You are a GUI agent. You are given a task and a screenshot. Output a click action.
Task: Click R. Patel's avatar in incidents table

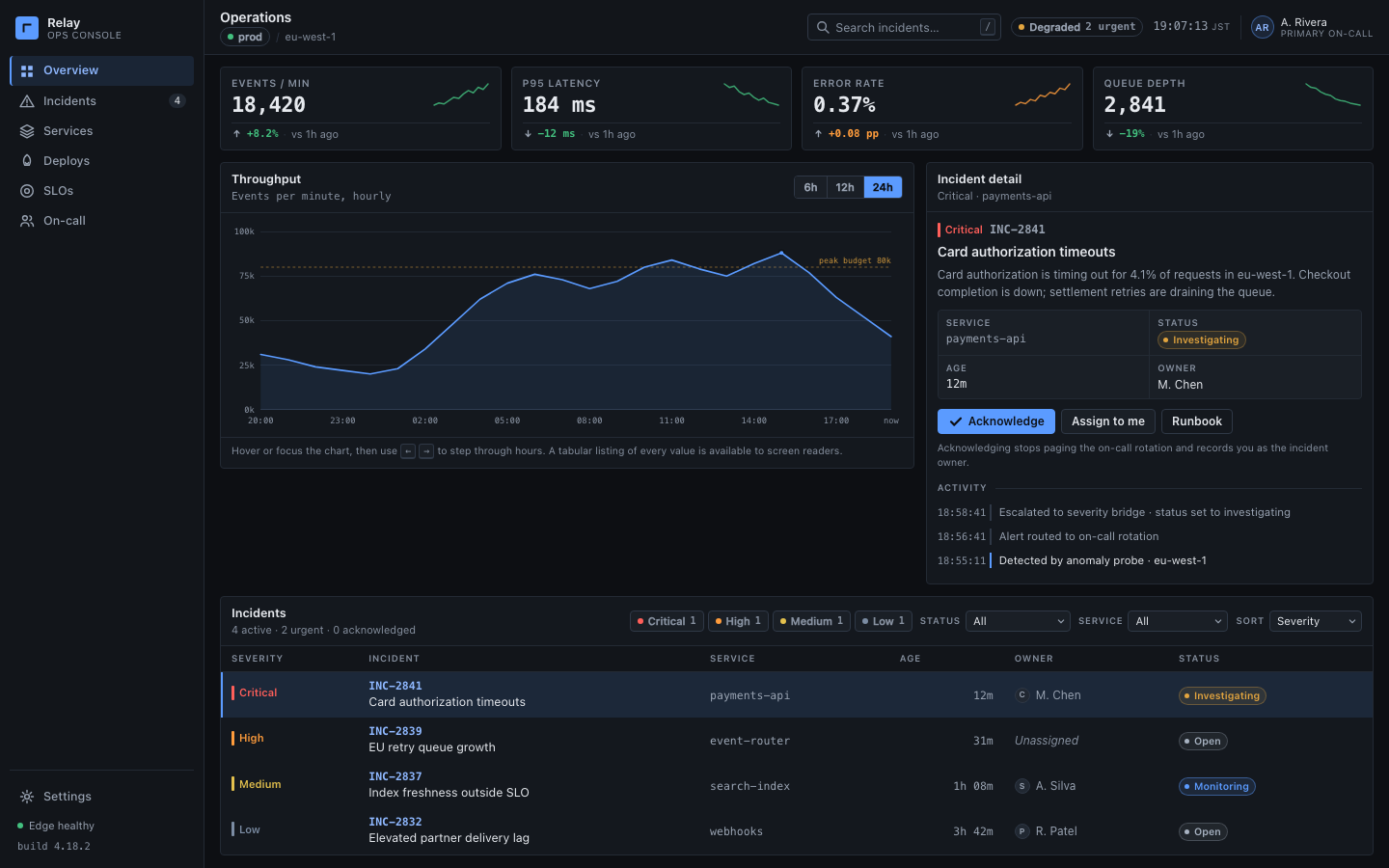coord(1022,831)
